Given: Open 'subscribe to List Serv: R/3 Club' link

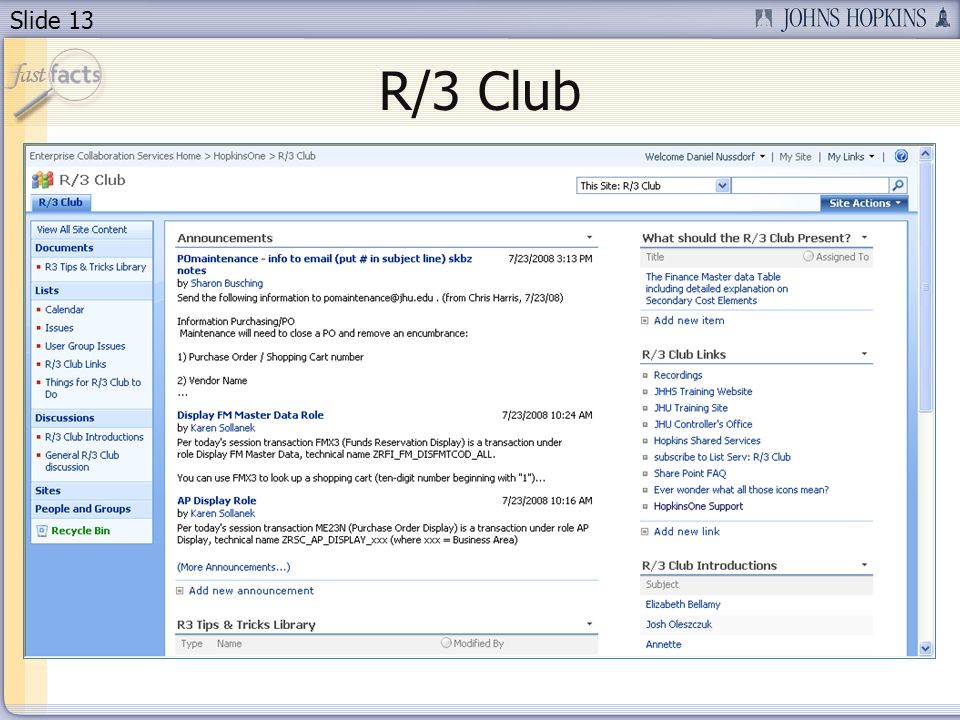Looking at the screenshot, I should pyautogui.click(x=722, y=457).
